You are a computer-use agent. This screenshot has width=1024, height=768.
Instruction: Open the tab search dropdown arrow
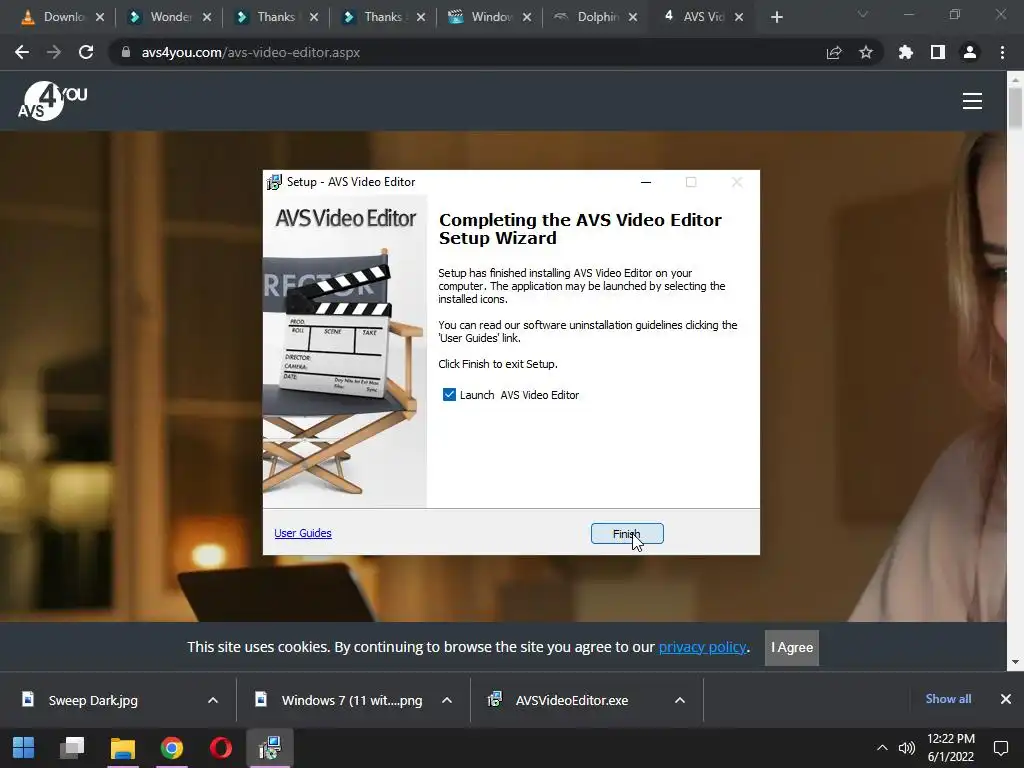coord(863,14)
